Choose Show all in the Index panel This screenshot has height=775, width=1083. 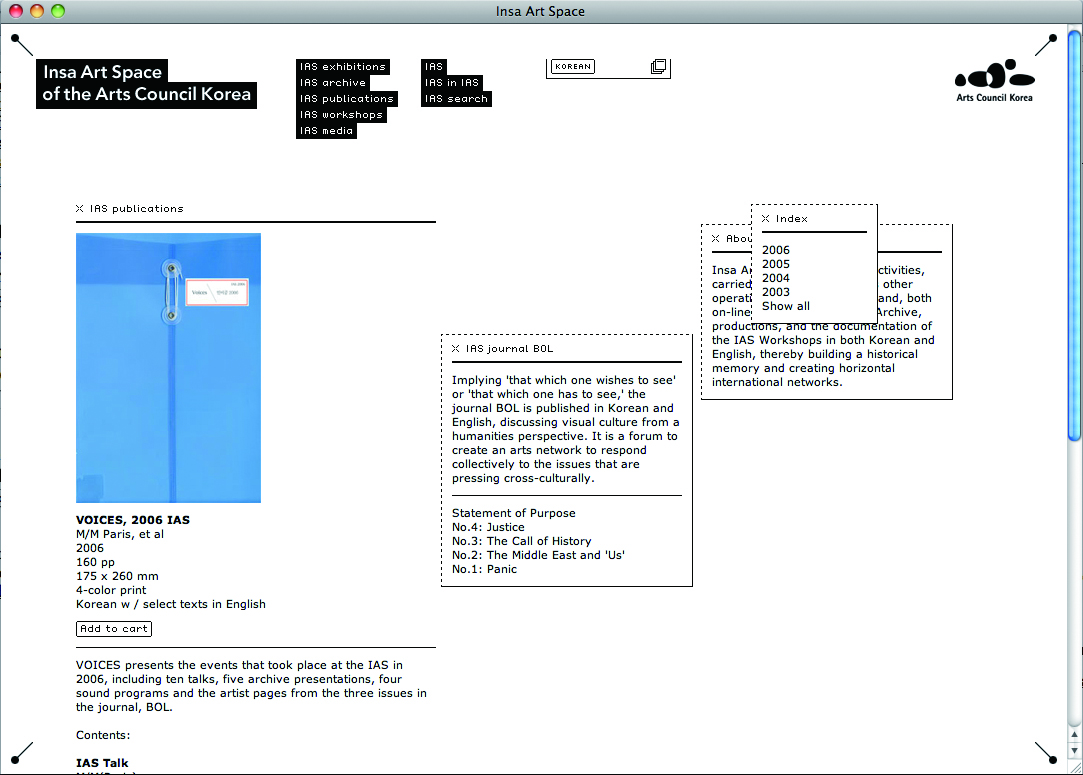(785, 306)
